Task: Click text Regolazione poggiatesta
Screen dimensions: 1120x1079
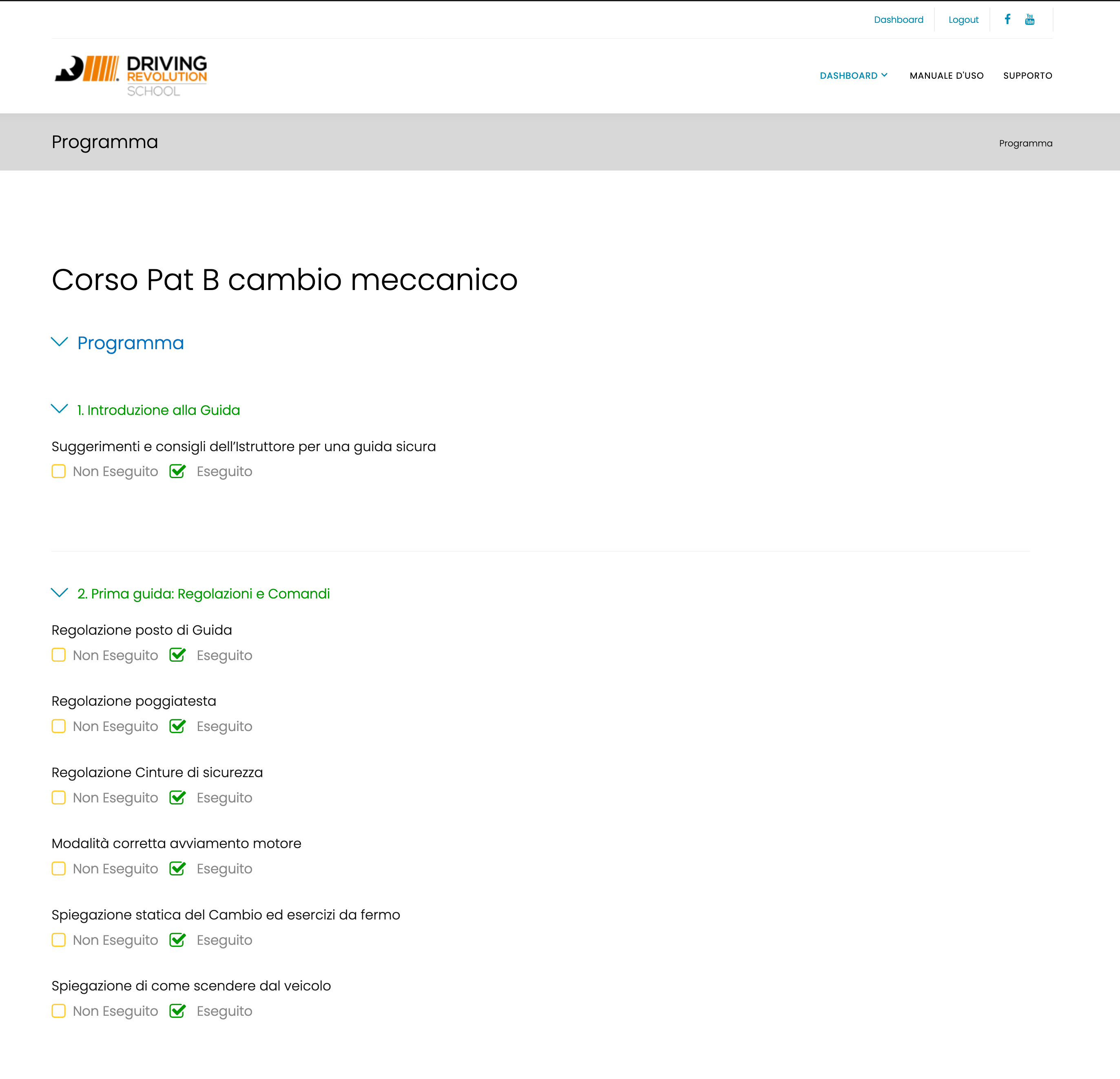Action: [134, 701]
